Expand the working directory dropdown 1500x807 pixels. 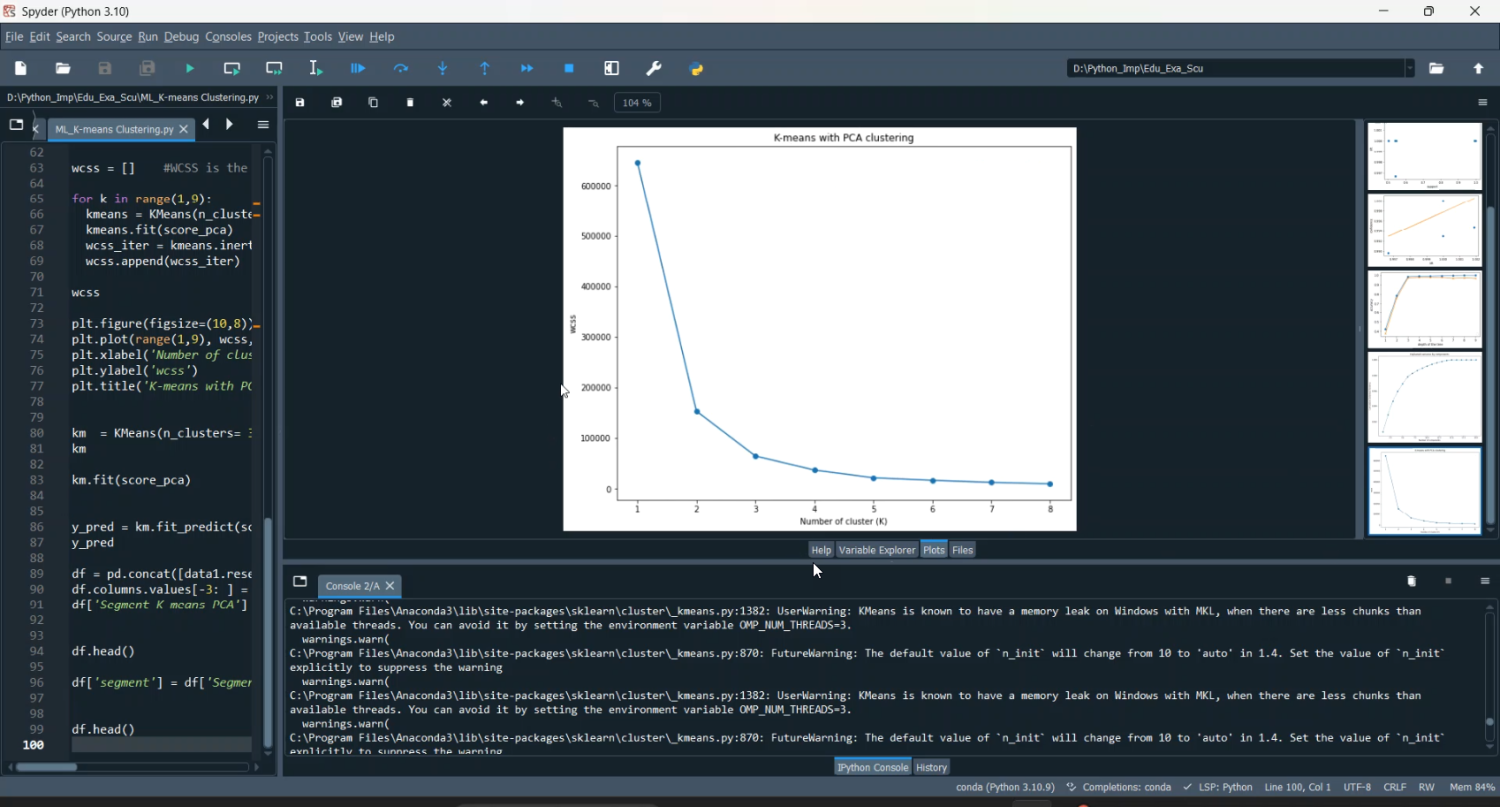tap(1410, 69)
